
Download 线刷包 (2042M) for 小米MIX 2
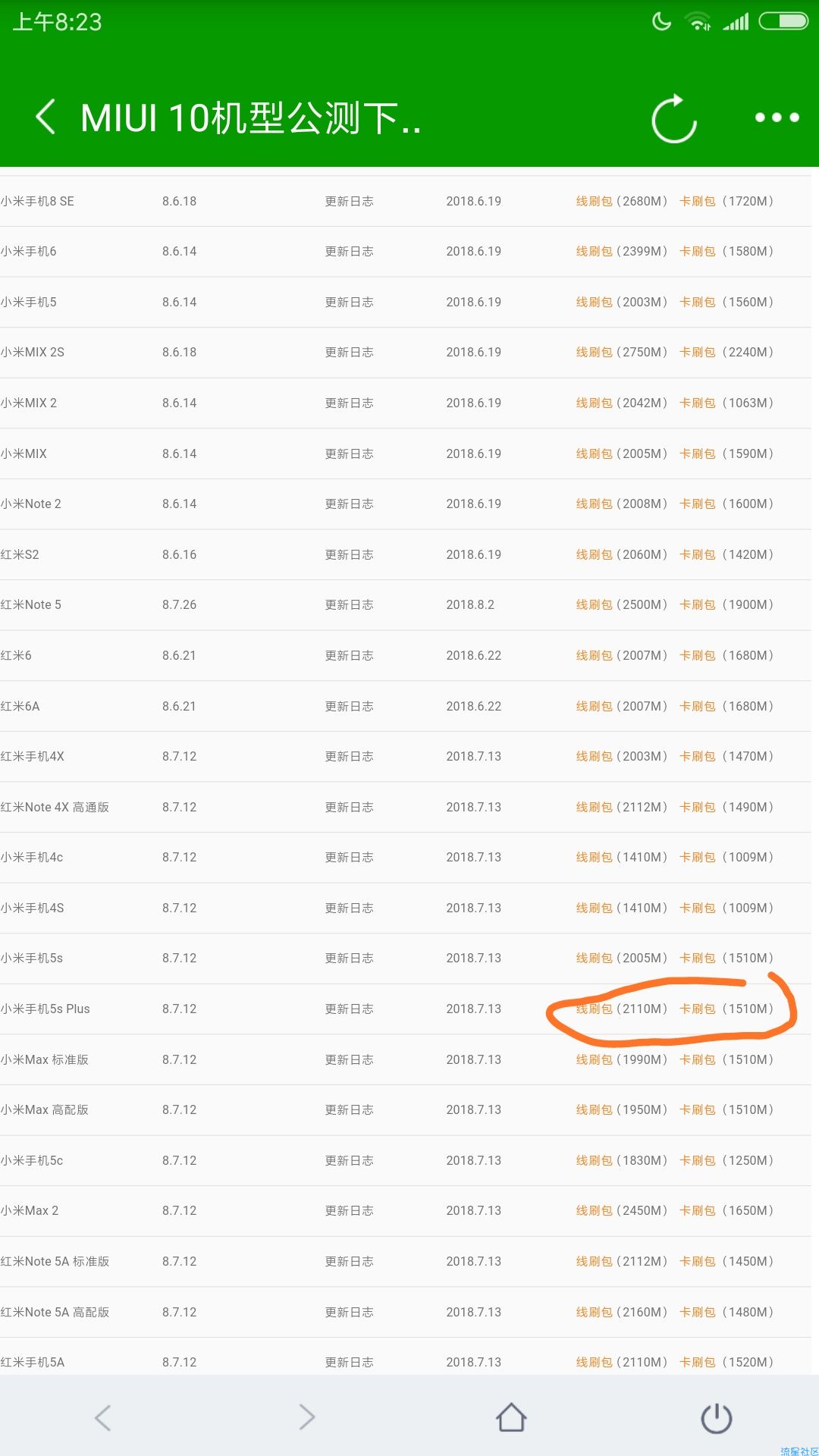(595, 403)
